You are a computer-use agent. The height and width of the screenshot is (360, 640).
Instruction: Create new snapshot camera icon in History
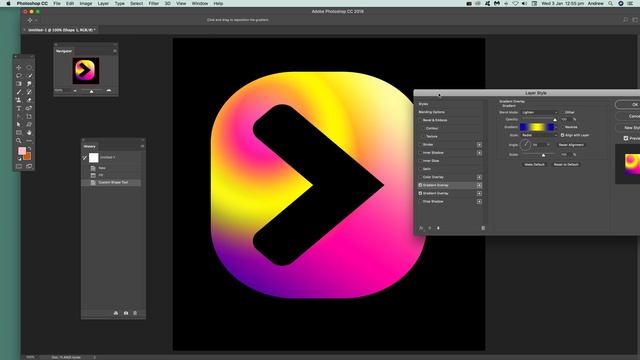coord(126,313)
